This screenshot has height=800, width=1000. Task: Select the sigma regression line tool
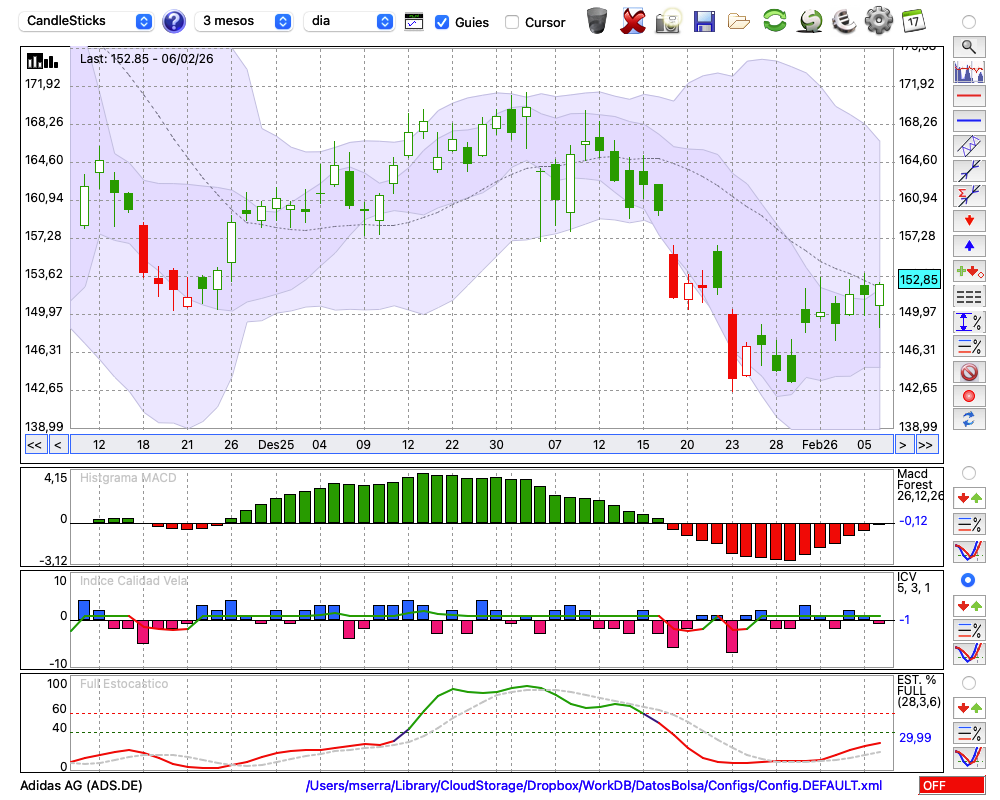(969, 196)
